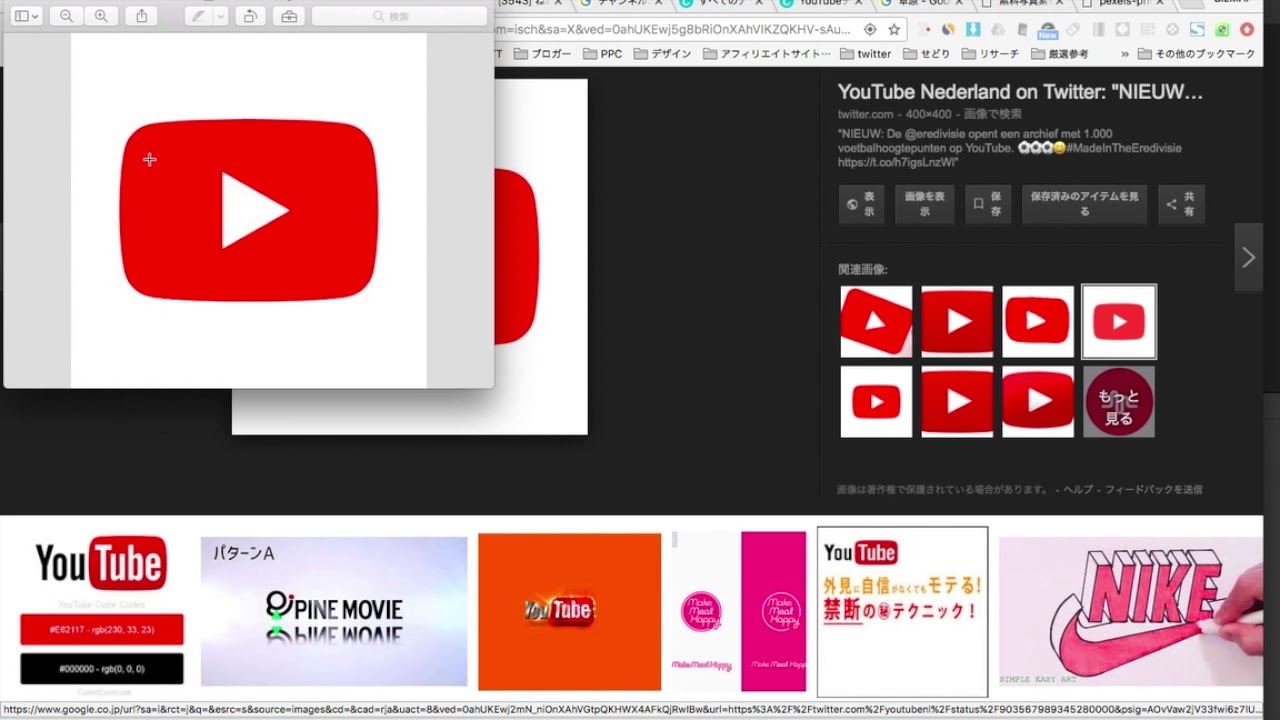Open selected white-bordered related thumbnail
Viewport: 1280px width, 720px height.
click(1119, 322)
